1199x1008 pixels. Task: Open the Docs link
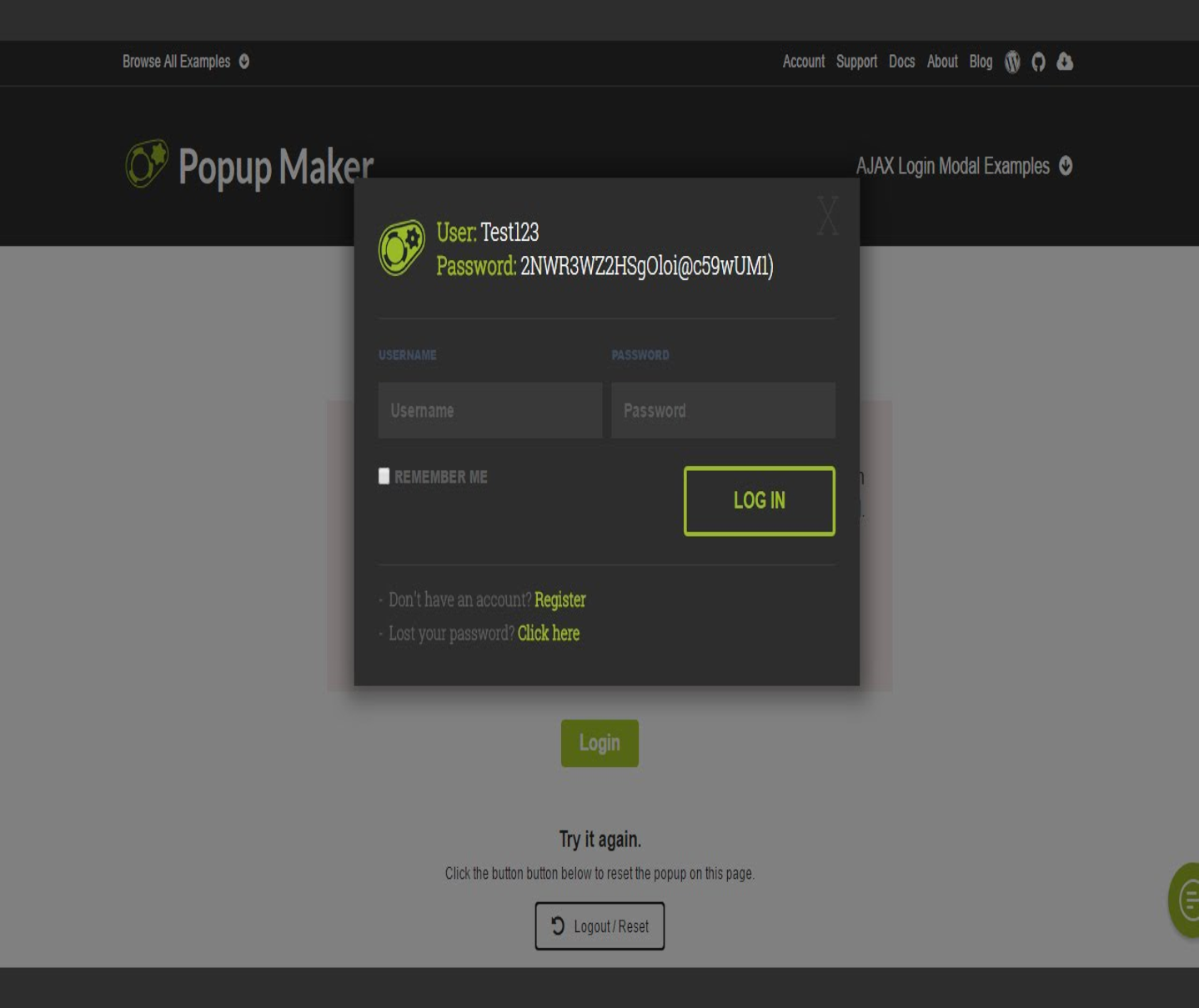pyautogui.click(x=901, y=62)
